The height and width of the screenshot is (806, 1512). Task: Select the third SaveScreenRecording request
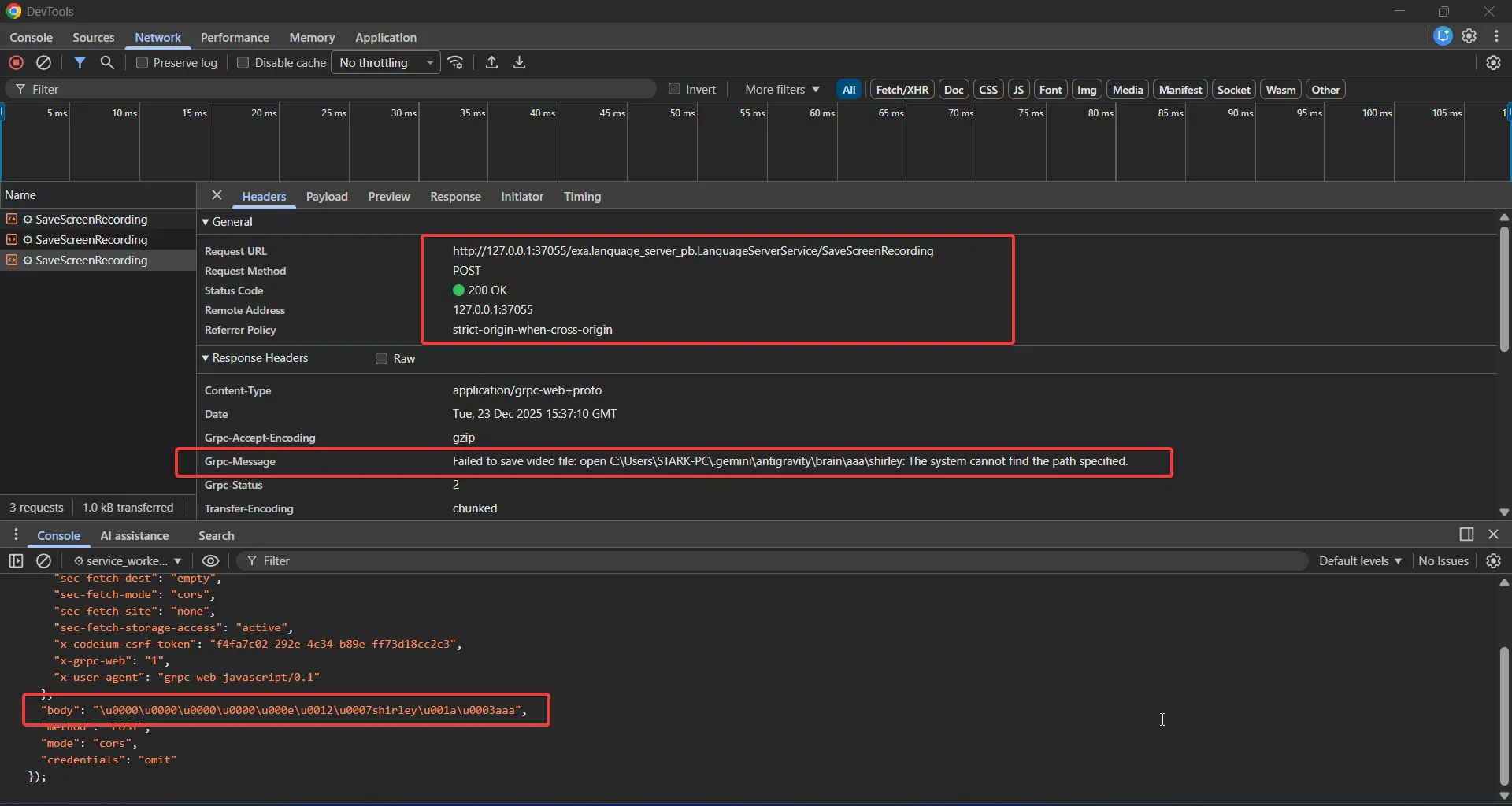coord(91,261)
